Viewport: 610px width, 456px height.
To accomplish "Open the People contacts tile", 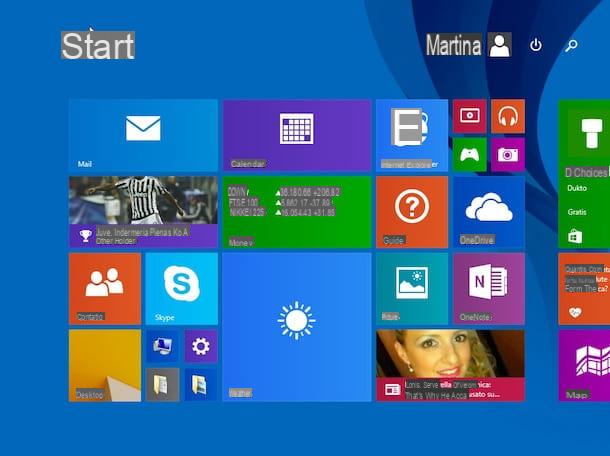I will [x=105, y=289].
